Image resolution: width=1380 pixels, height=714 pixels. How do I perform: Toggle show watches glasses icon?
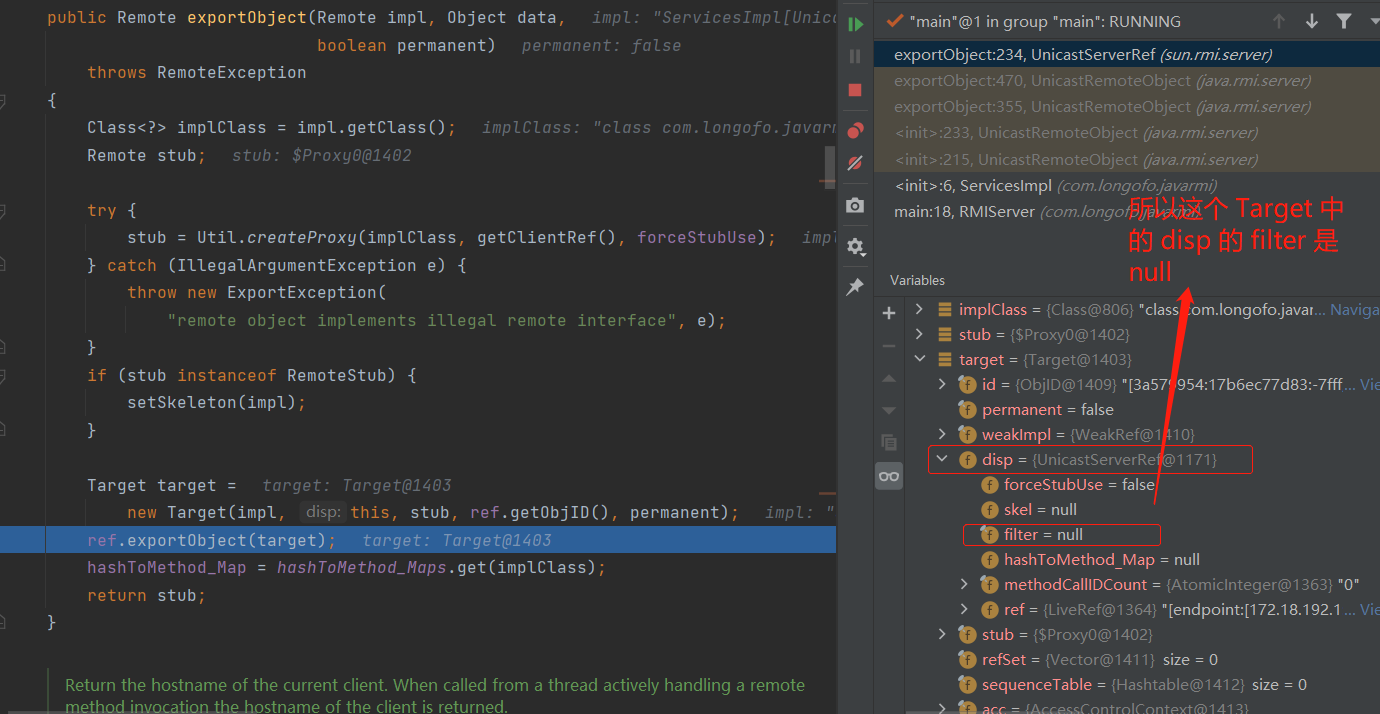pyautogui.click(x=889, y=476)
